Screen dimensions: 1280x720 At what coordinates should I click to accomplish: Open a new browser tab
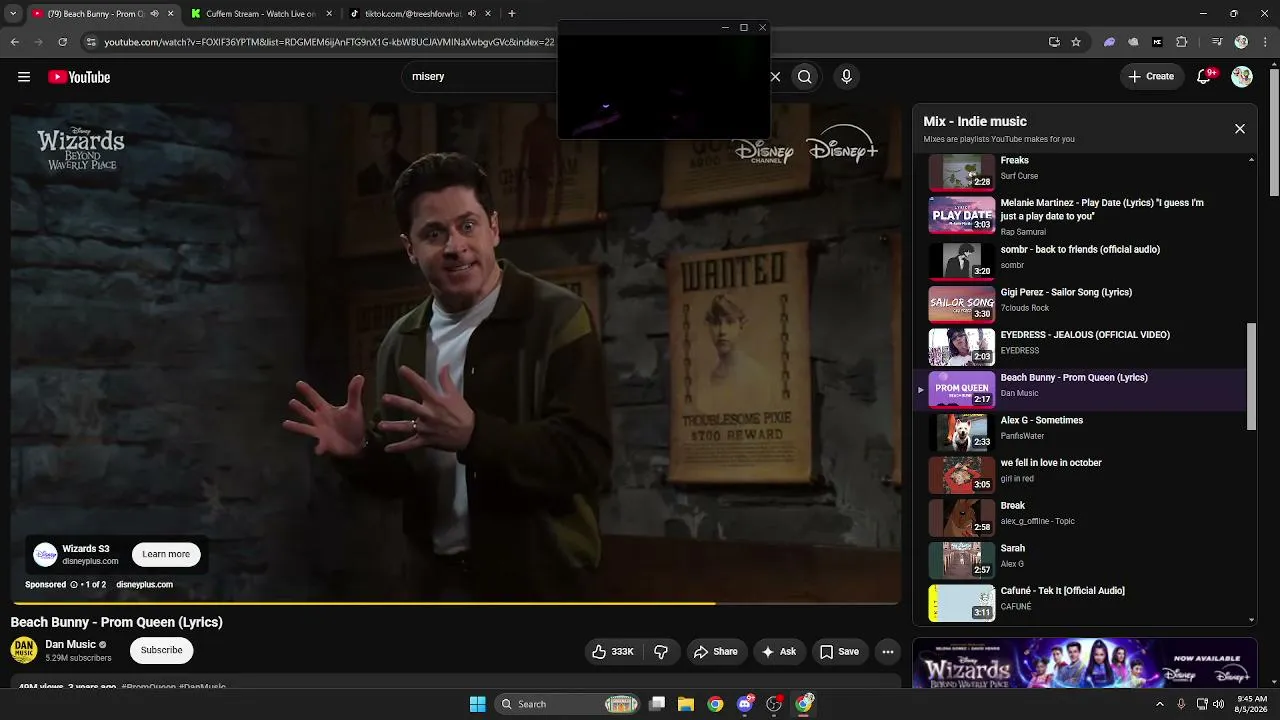[x=512, y=14]
